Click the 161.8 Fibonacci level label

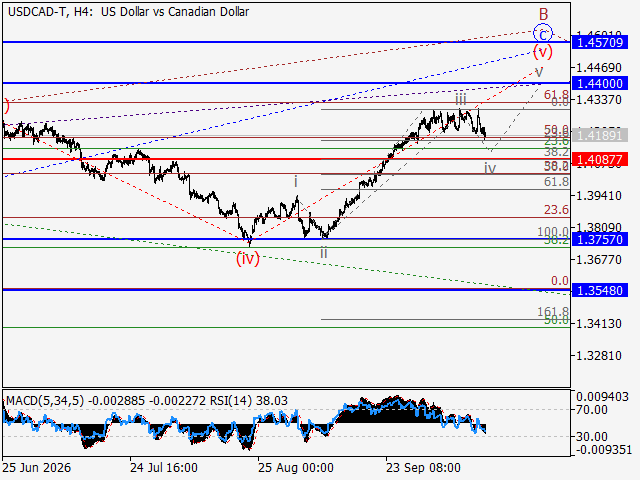tap(553, 311)
